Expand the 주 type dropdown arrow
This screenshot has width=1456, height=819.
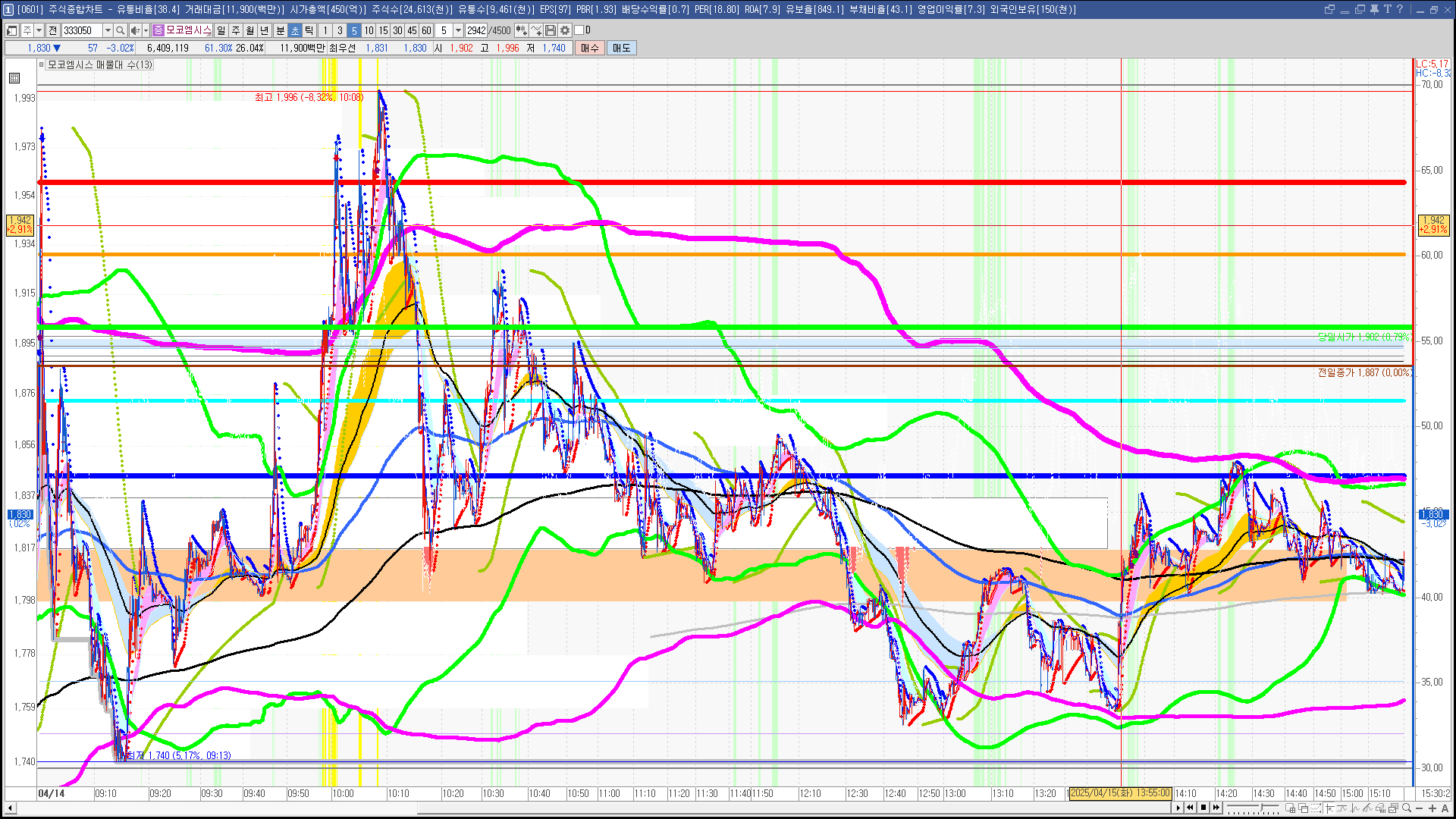point(39,30)
